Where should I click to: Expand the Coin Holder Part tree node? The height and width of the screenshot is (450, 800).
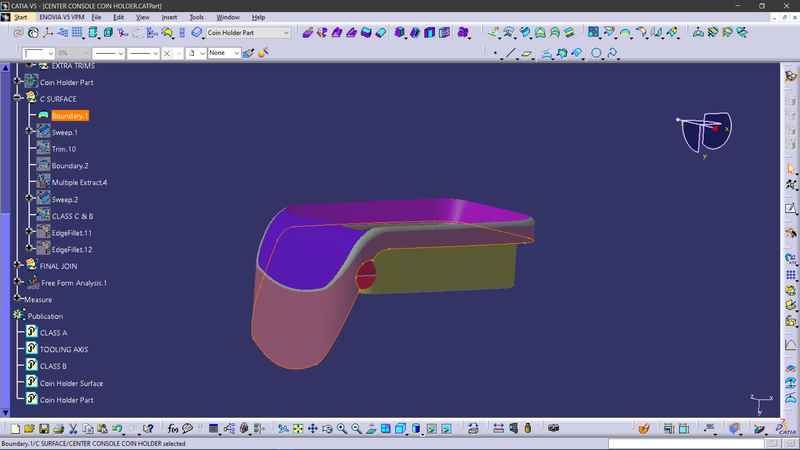(17, 80)
